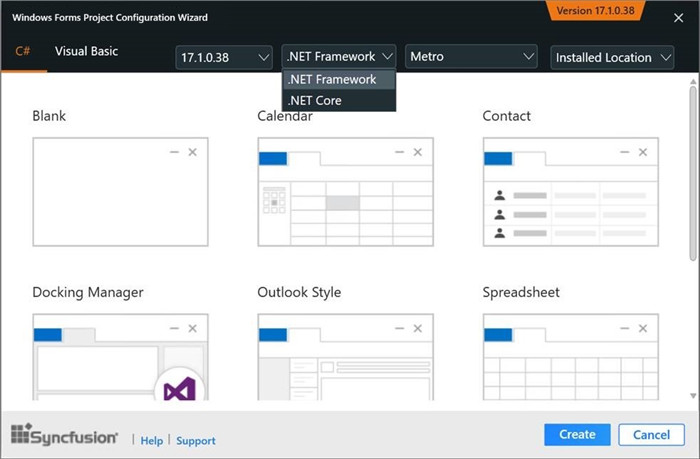Click the Syncfusion logo
Viewport: 700px width, 459px height.
65,435
